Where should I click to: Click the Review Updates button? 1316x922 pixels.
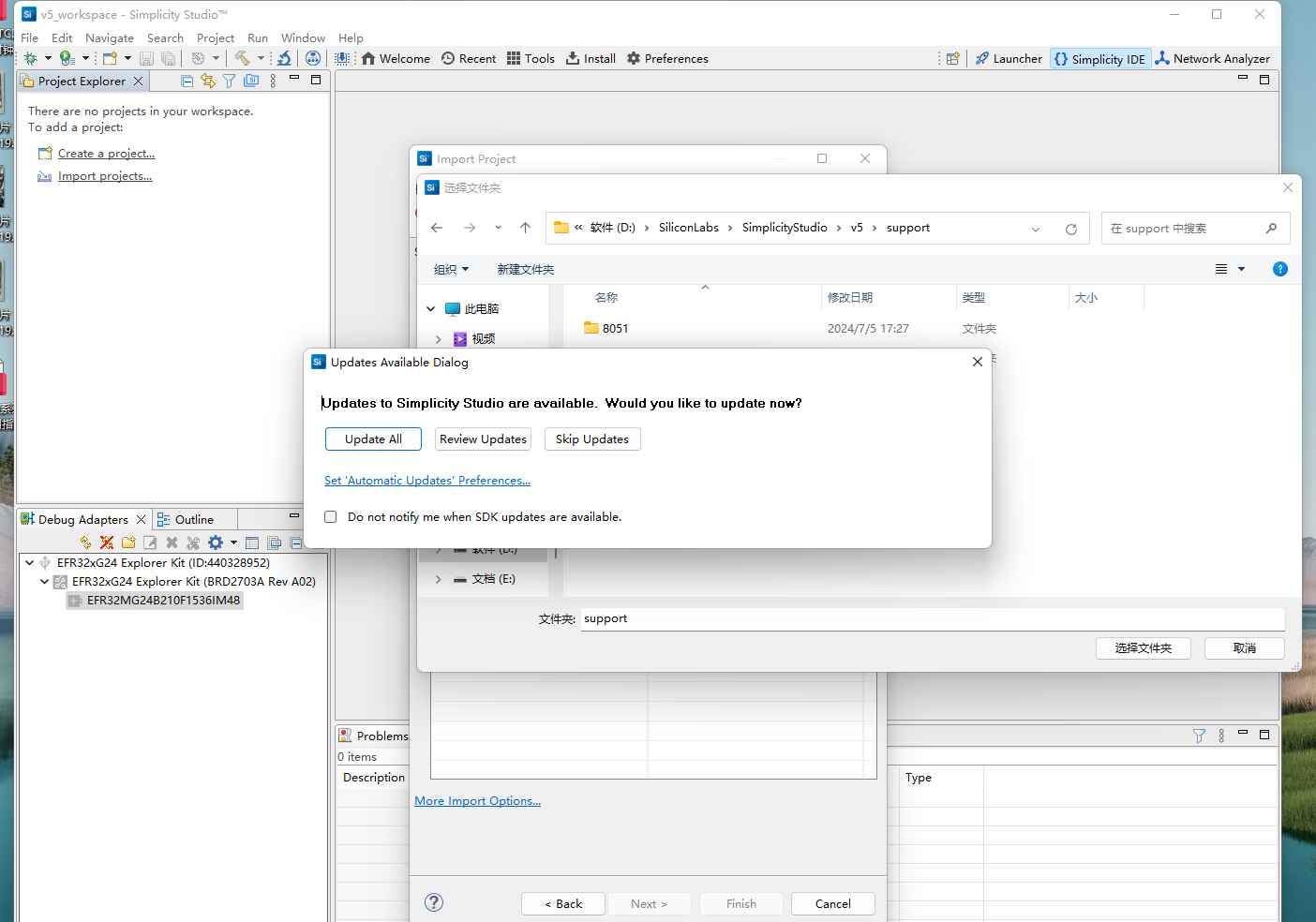coord(483,439)
